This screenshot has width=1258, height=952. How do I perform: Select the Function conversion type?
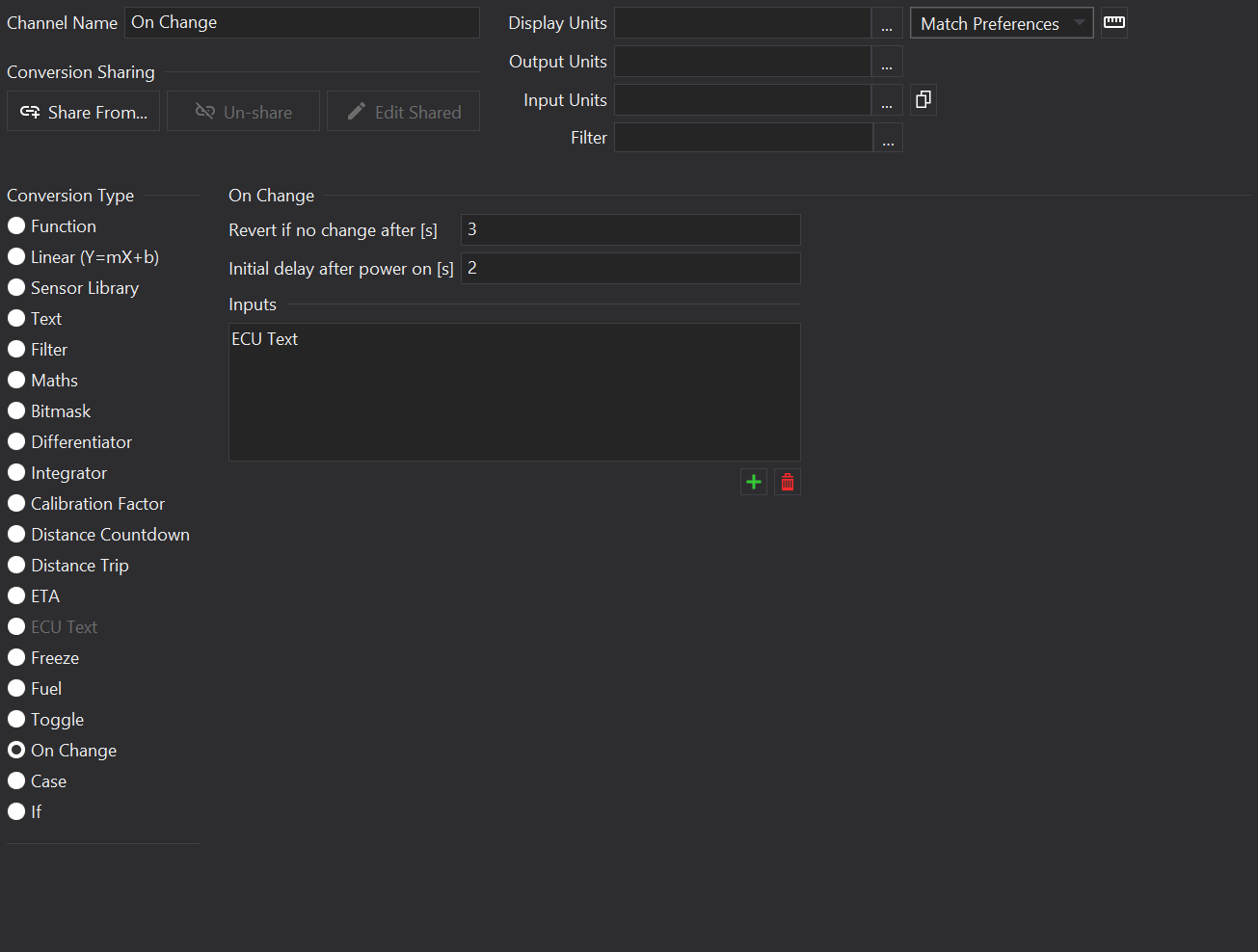(x=16, y=226)
